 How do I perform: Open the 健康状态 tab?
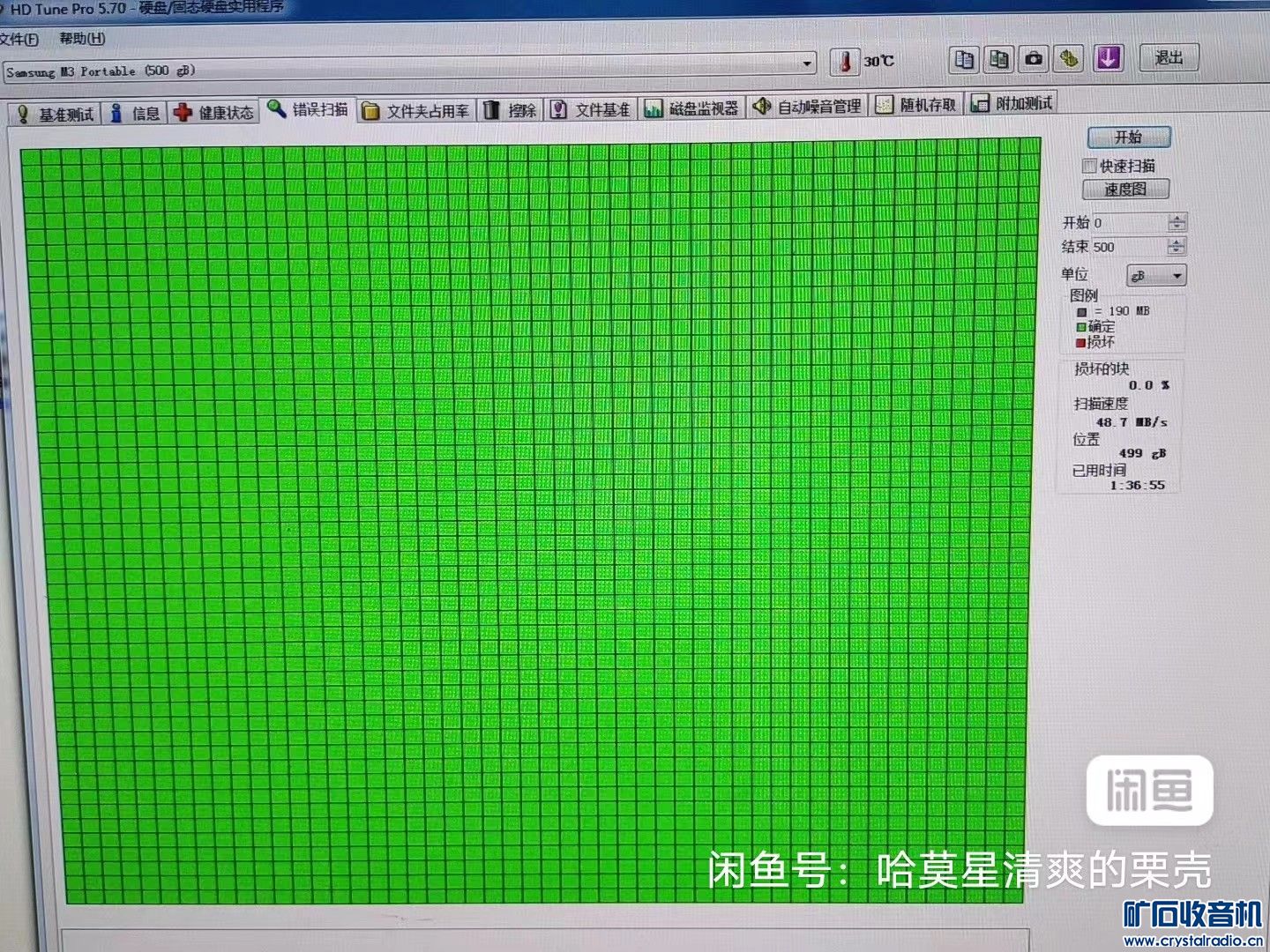pos(214,113)
